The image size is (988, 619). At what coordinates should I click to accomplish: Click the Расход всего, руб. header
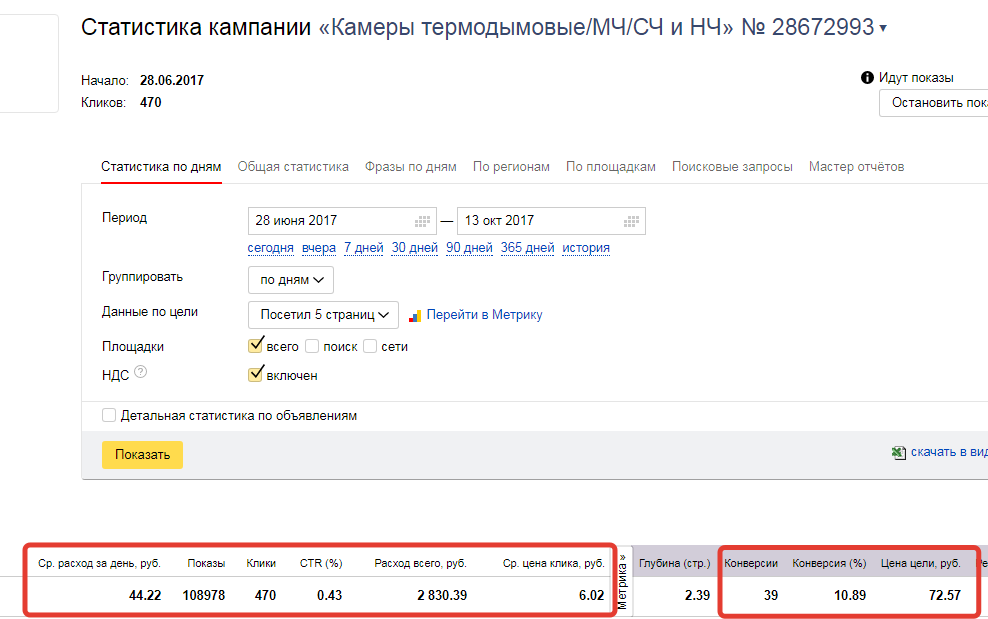pyautogui.click(x=420, y=564)
